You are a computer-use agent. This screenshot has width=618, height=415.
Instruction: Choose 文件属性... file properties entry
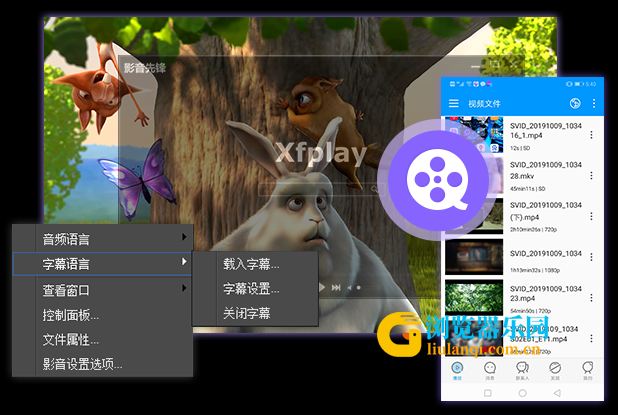pos(103,339)
